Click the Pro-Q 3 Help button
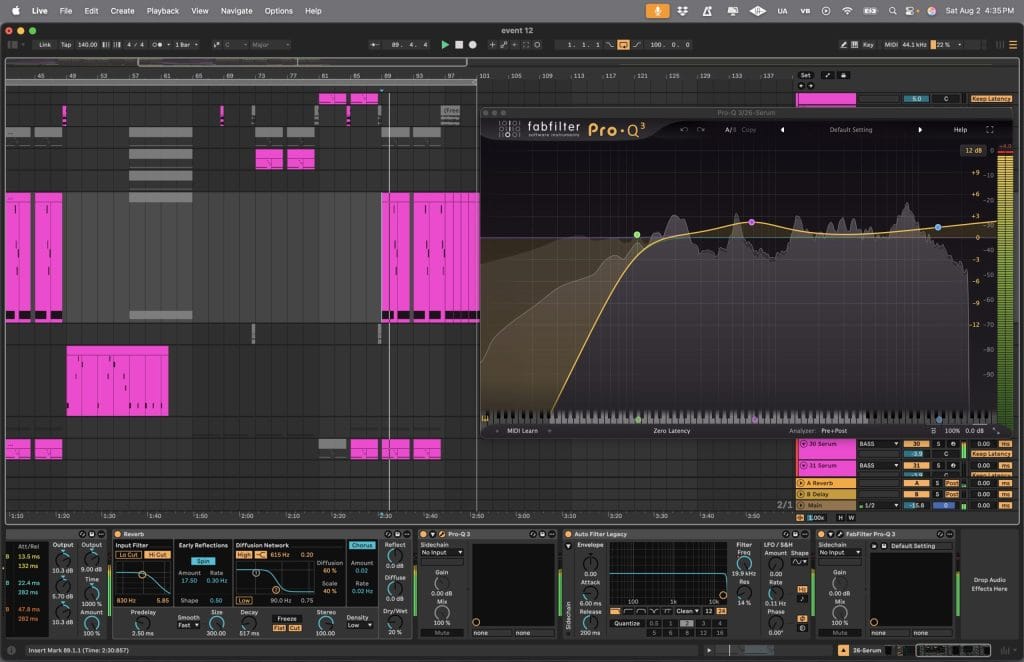This screenshot has height=662, width=1024. coord(960,130)
